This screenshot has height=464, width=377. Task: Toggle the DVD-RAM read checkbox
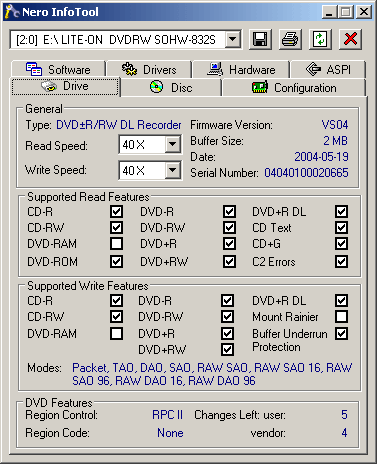(x=116, y=244)
